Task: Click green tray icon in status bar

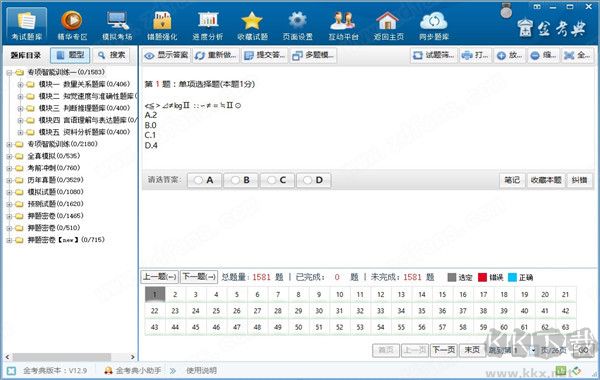Action: [561, 370]
